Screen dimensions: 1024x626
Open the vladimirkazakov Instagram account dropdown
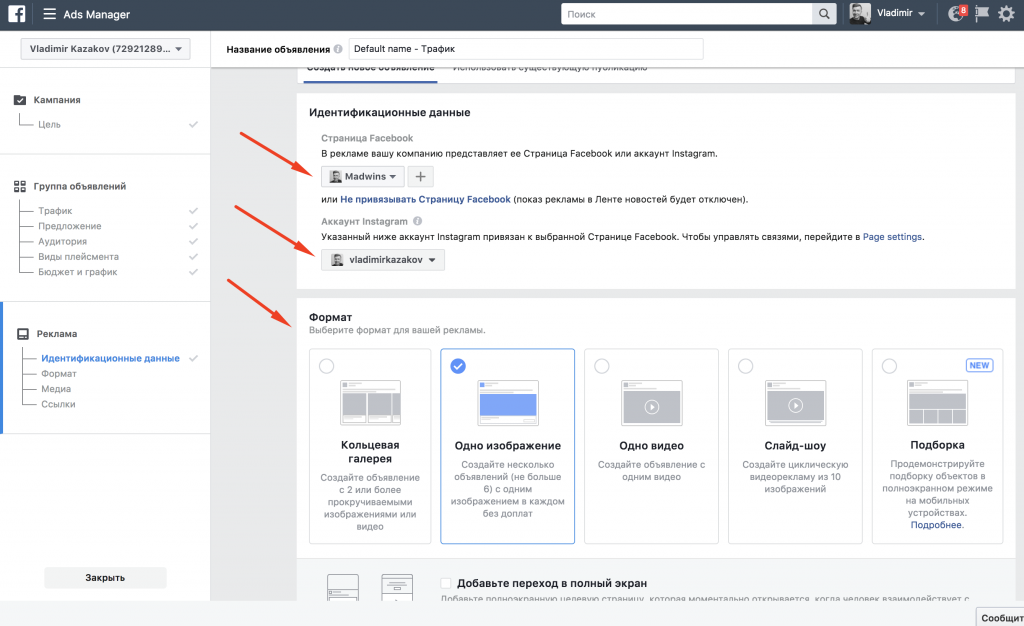pyautogui.click(x=383, y=260)
